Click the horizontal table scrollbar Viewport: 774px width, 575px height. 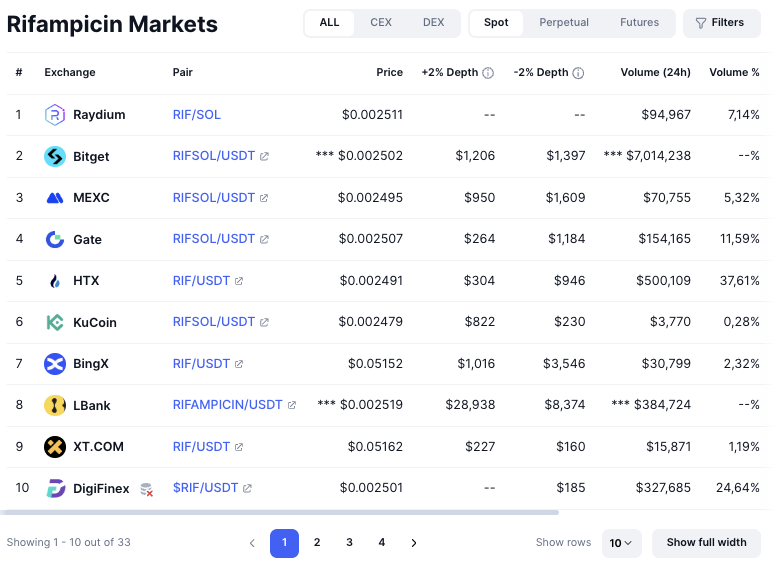(280, 512)
